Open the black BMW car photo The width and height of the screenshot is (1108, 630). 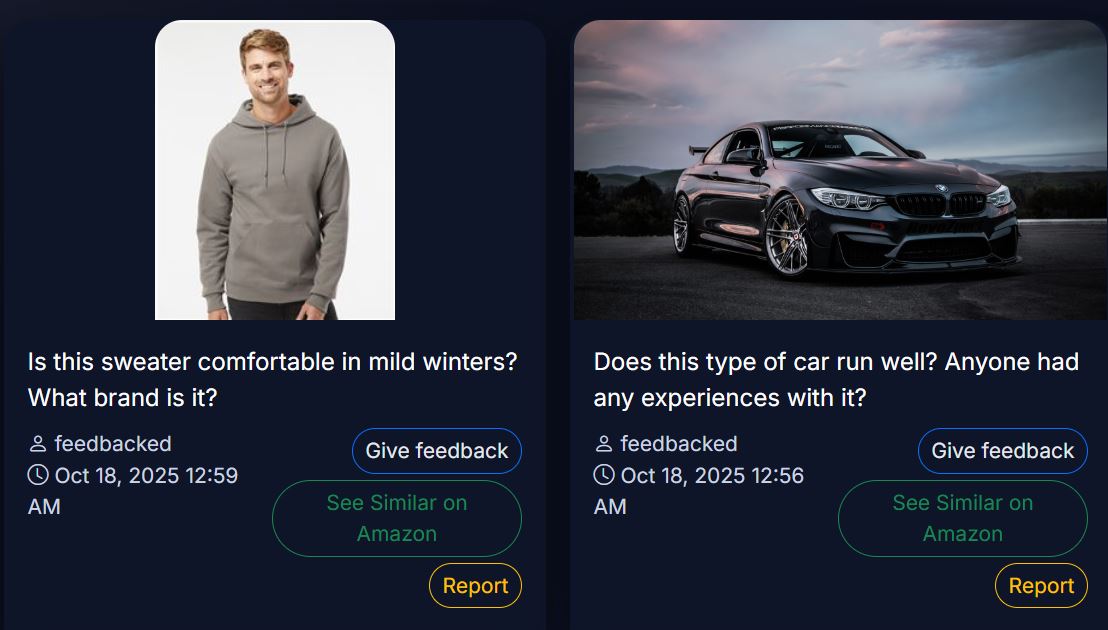pyautogui.click(x=840, y=170)
